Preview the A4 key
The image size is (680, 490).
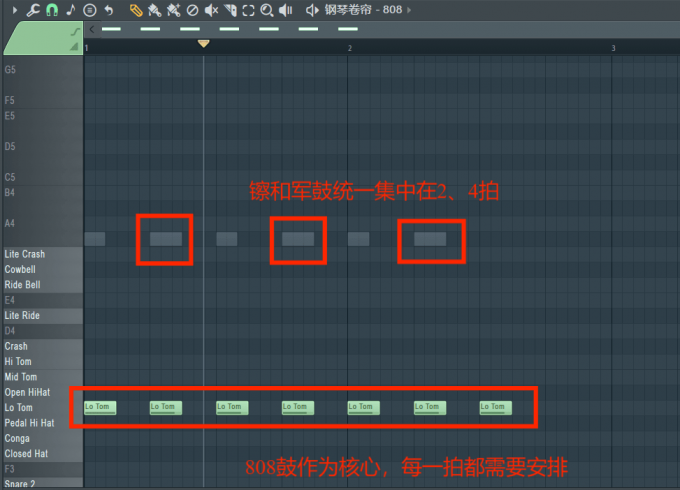(x=42, y=223)
